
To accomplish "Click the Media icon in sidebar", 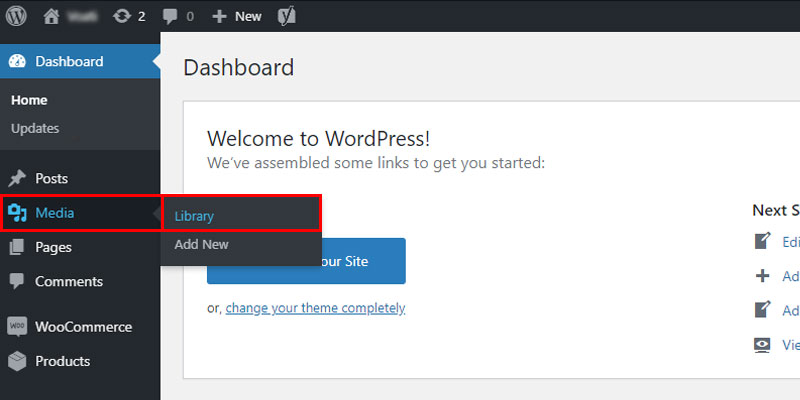I will [x=17, y=213].
